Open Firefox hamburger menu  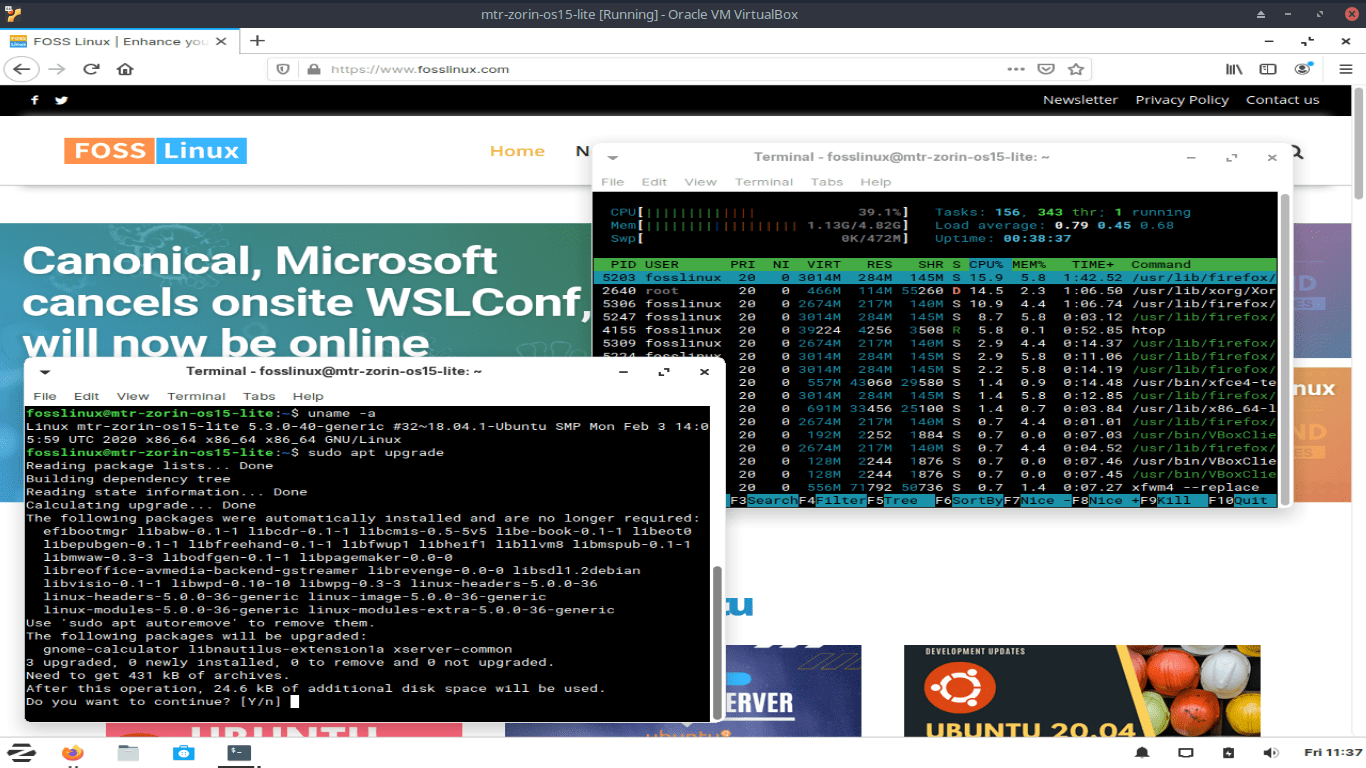coord(1346,69)
